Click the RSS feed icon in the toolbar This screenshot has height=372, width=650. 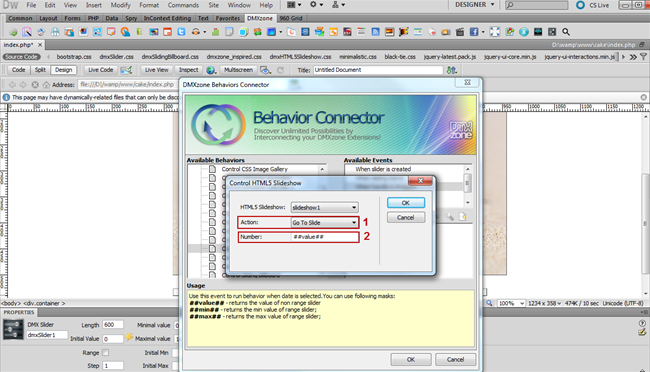click(376, 32)
